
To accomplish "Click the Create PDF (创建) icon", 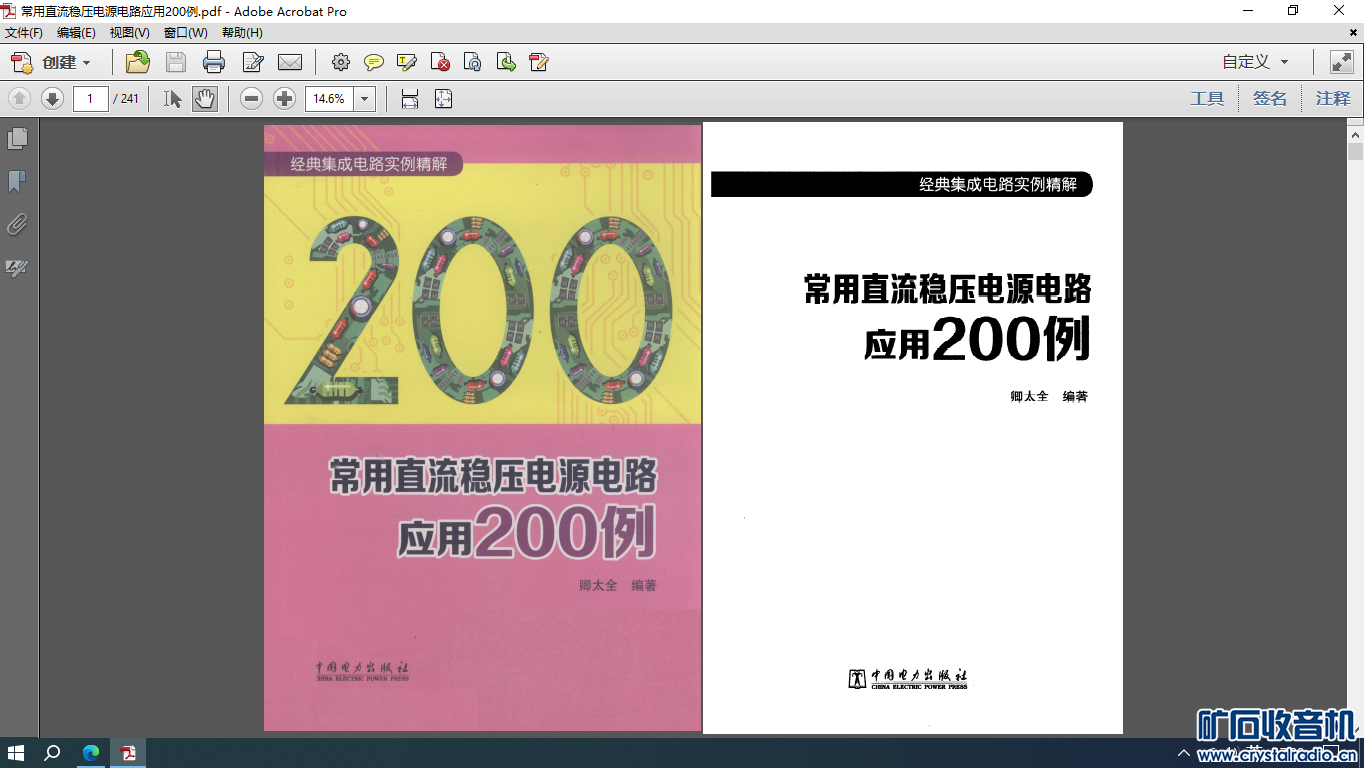I will tap(22, 63).
